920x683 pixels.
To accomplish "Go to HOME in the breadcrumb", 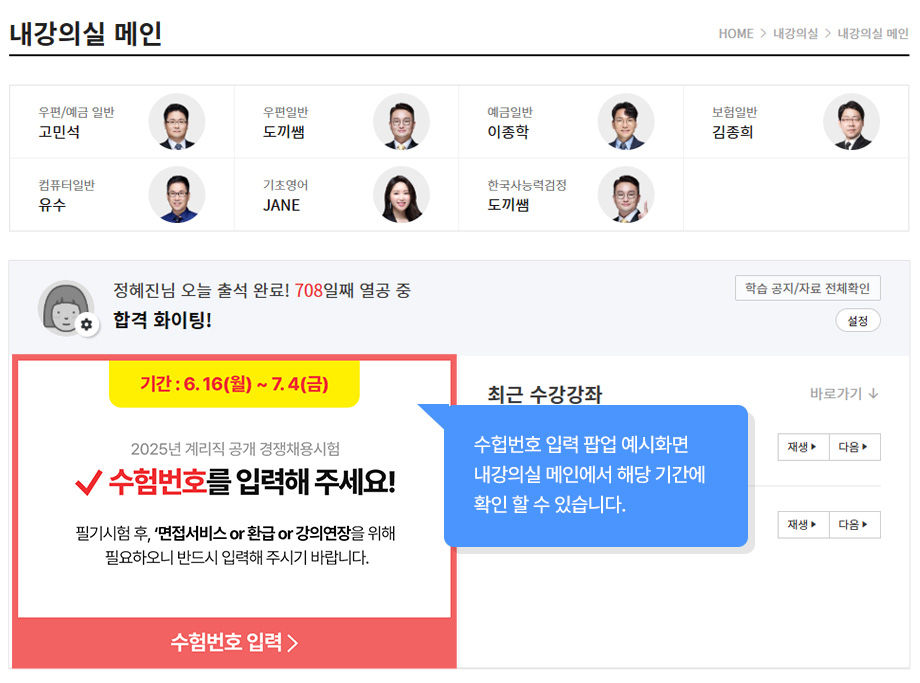I will point(736,34).
